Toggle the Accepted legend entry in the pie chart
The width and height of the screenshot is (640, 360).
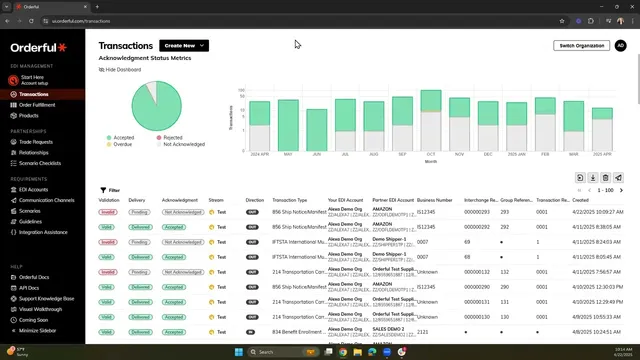click(x=120, y=138)
